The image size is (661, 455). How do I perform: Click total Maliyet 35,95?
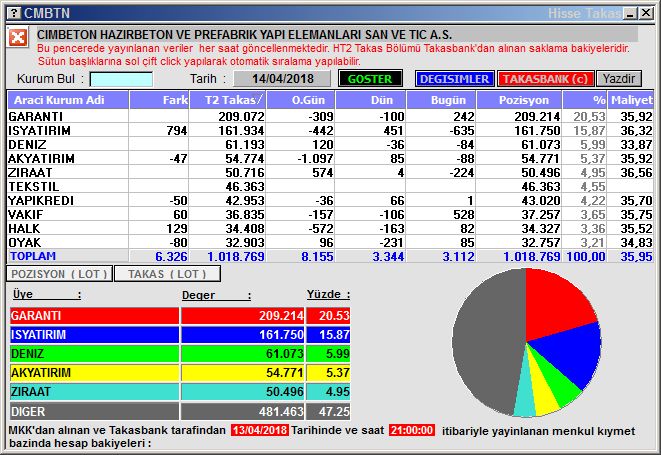636,256
